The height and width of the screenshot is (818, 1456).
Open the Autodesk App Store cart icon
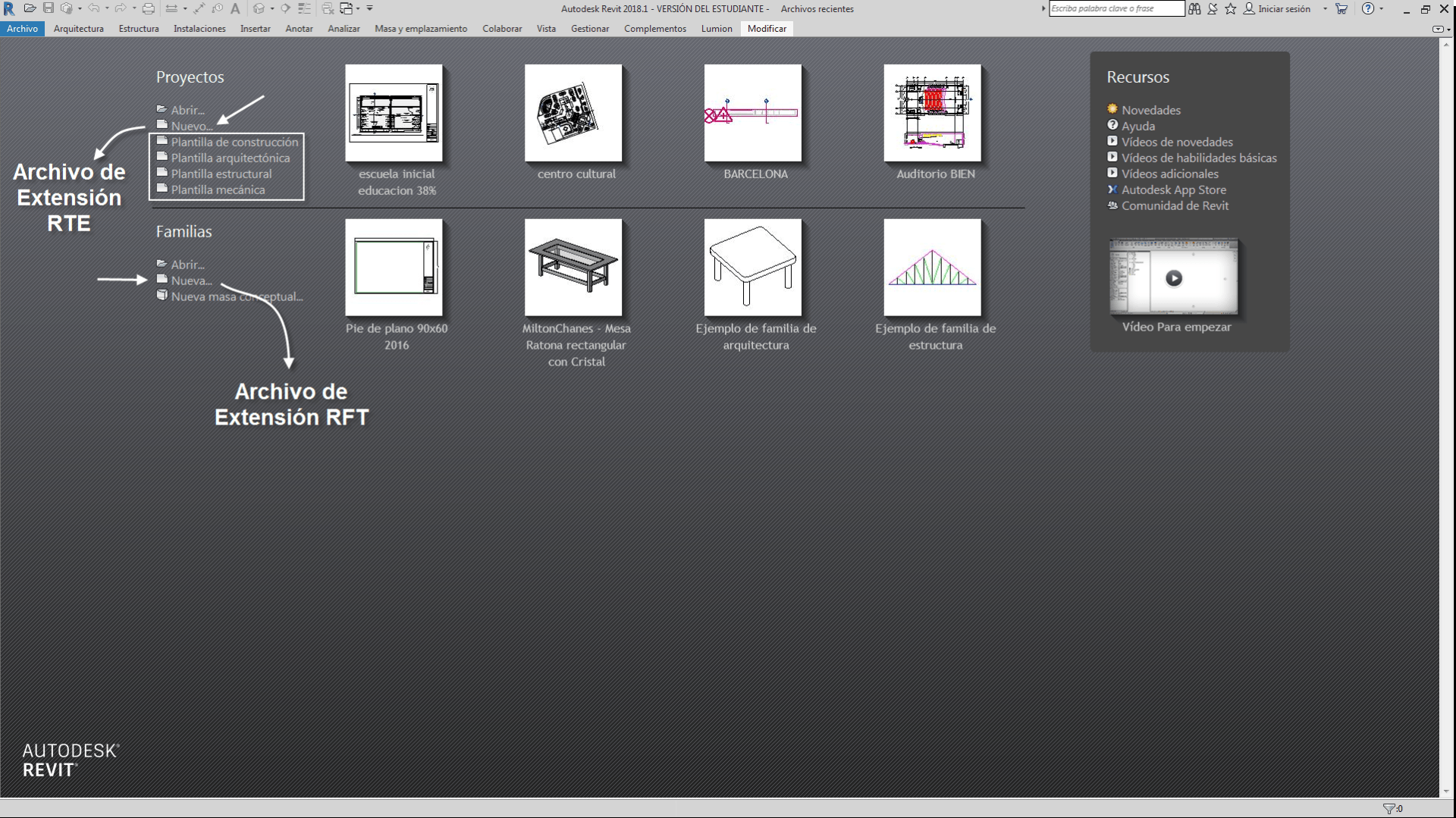pyautogui.click(x=1341, y=8)
